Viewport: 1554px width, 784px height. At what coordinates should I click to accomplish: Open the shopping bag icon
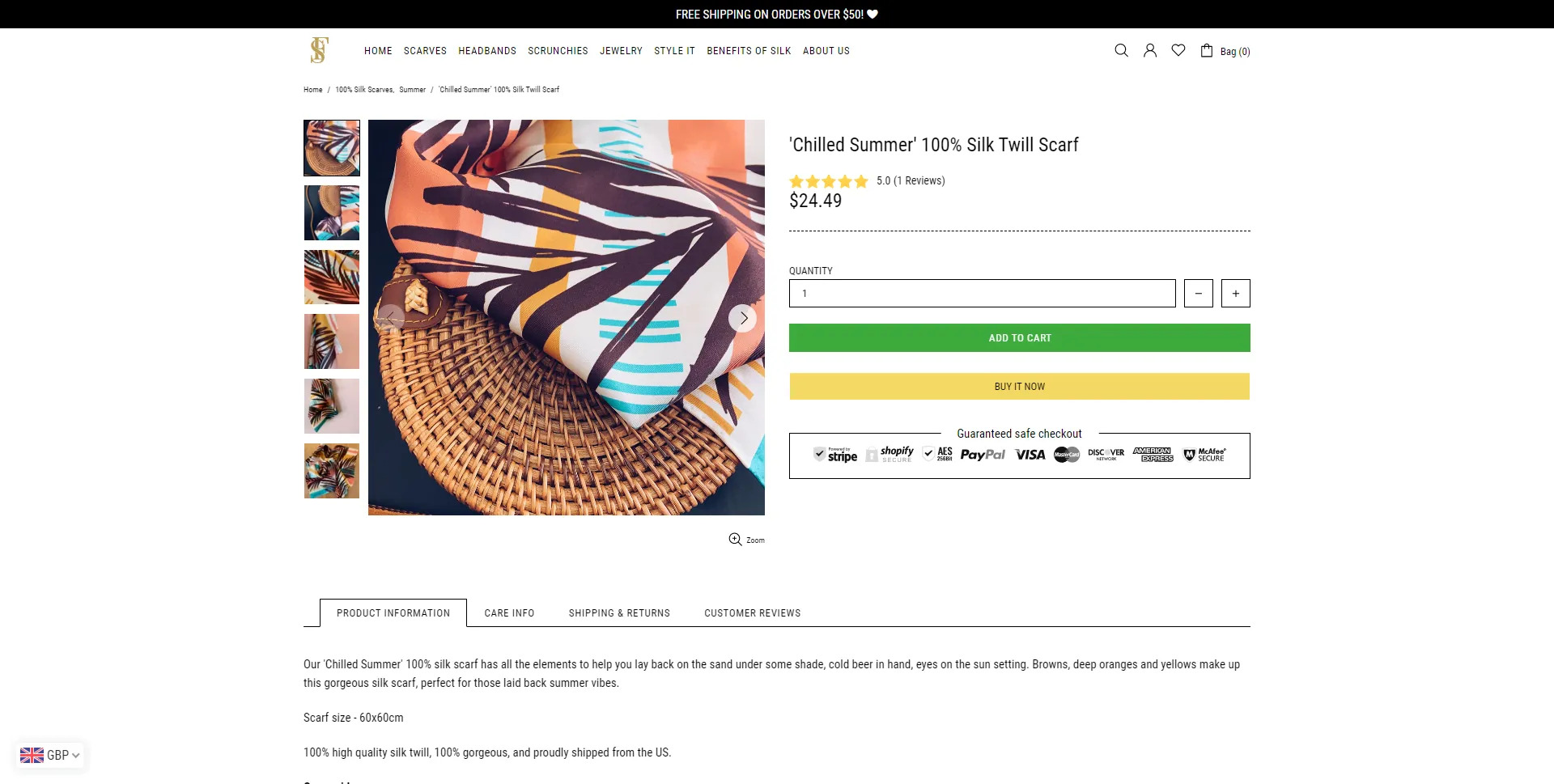(1207, 51)
